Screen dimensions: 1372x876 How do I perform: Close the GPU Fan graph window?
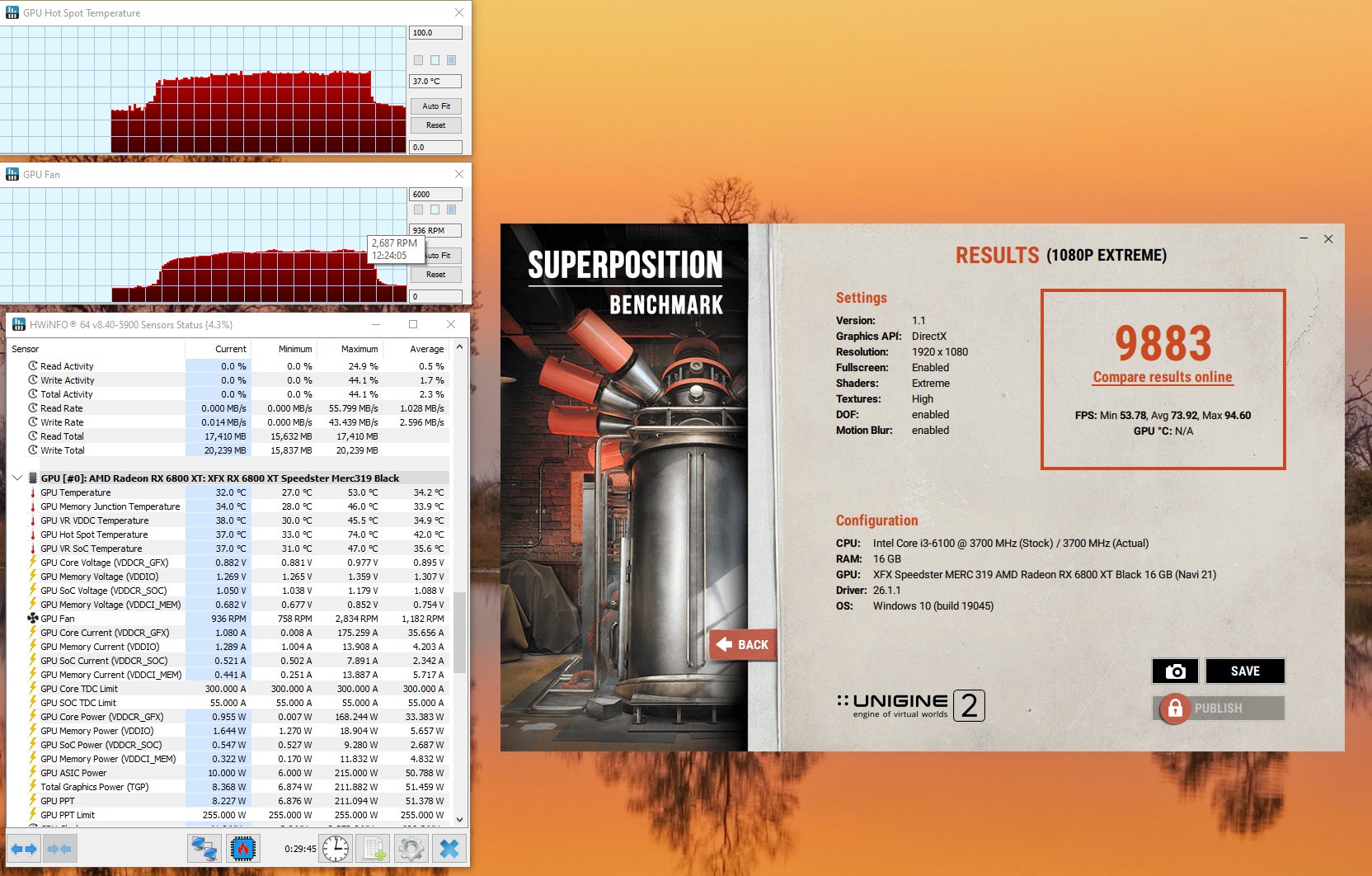click(x=459, y=174)
